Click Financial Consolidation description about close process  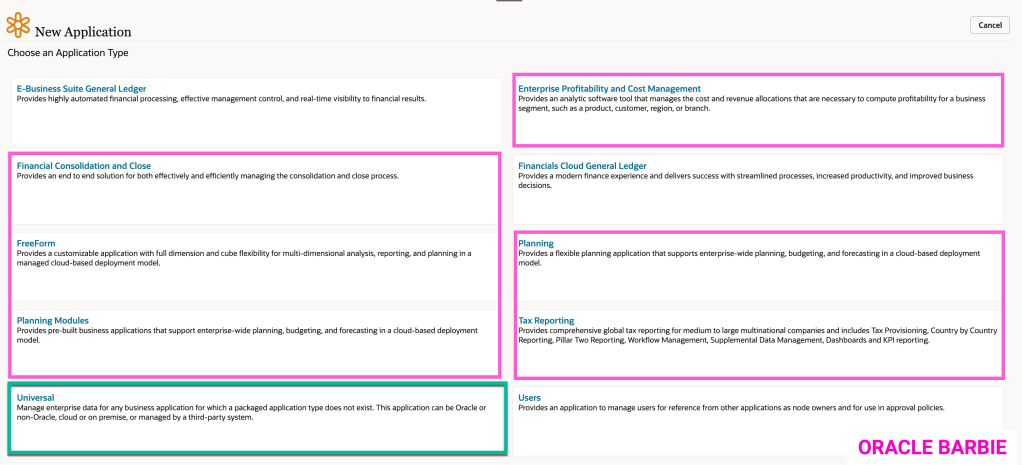pyautogui.click(x=207, y=176)
